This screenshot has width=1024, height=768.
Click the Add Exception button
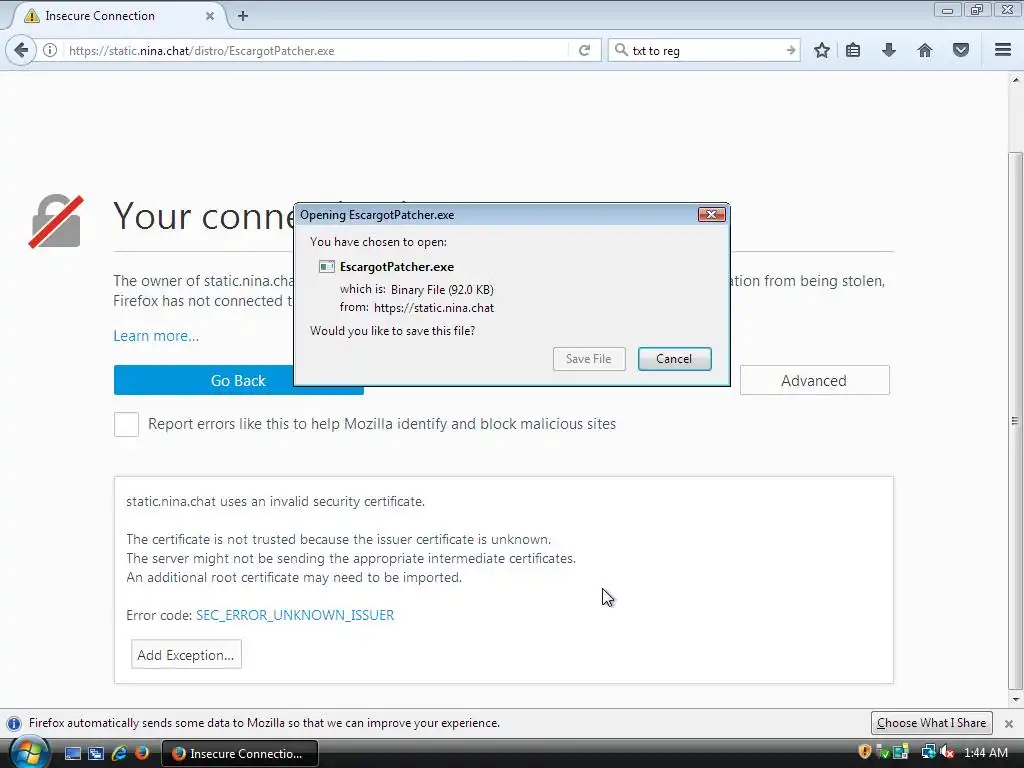pyautogui.click(x=186, y=654)
